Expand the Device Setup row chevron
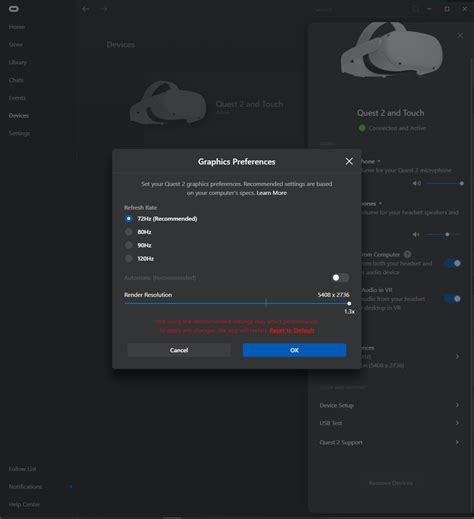474x519 pixels. coord(457,405)
